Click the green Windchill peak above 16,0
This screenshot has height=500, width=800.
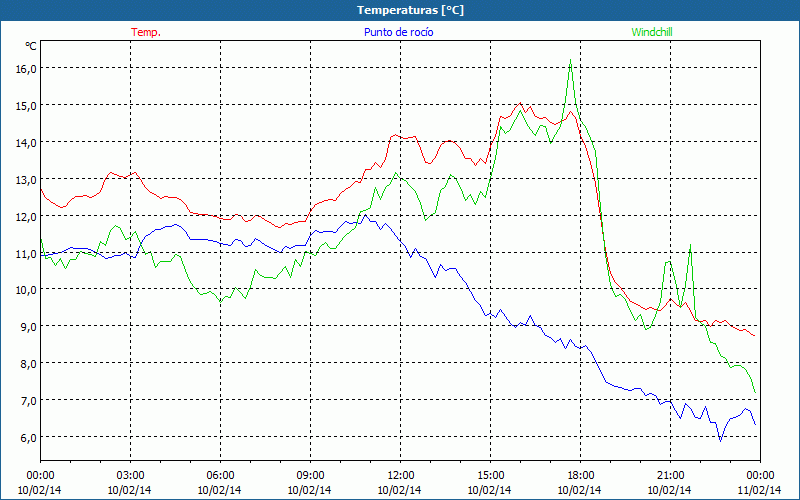(570, 61)
